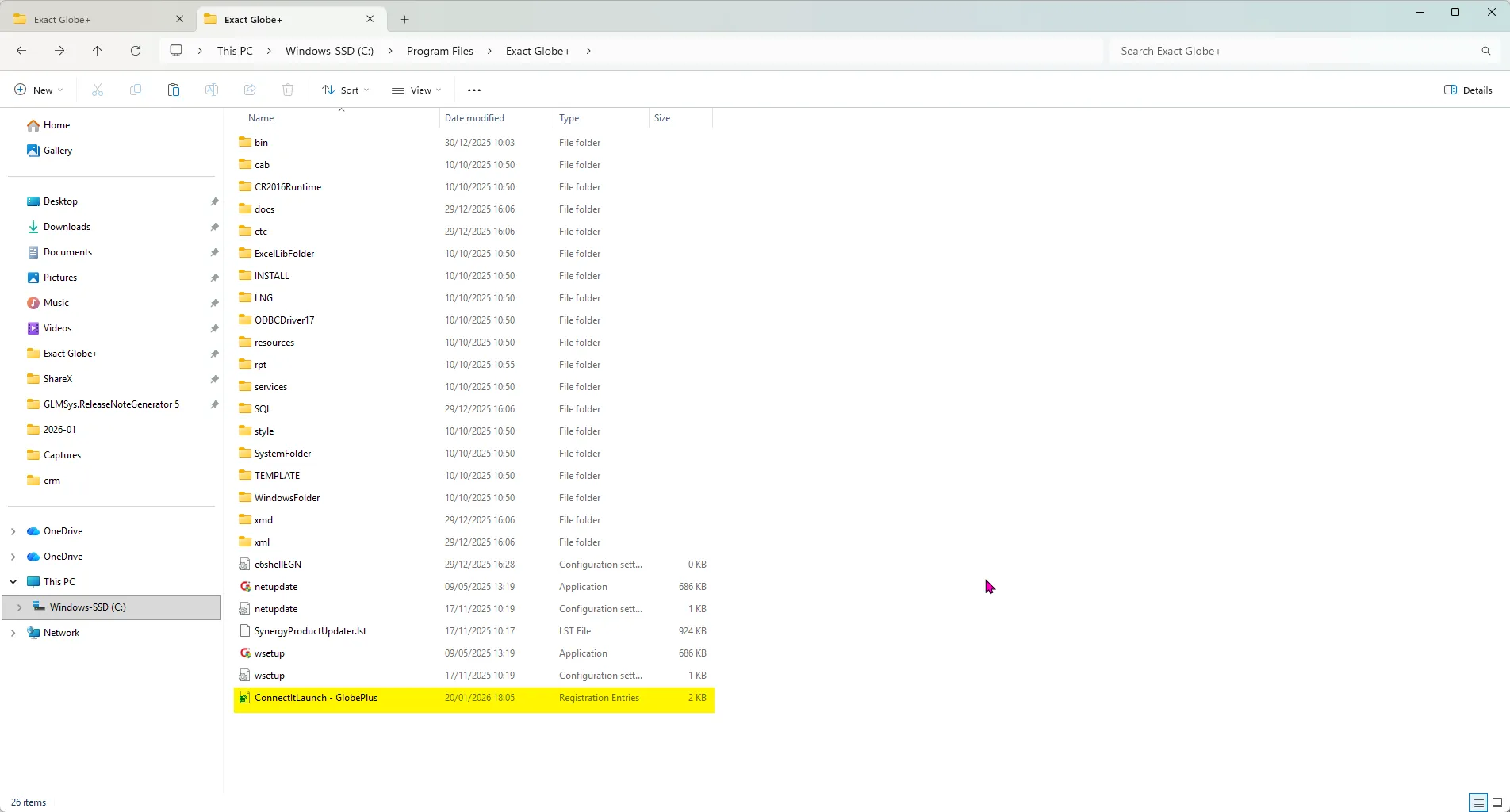Image resolution: width=1510 pixels, height=812 pixels.
Task: Open the View dropdown menu
Action: click(x=416, y=90)
